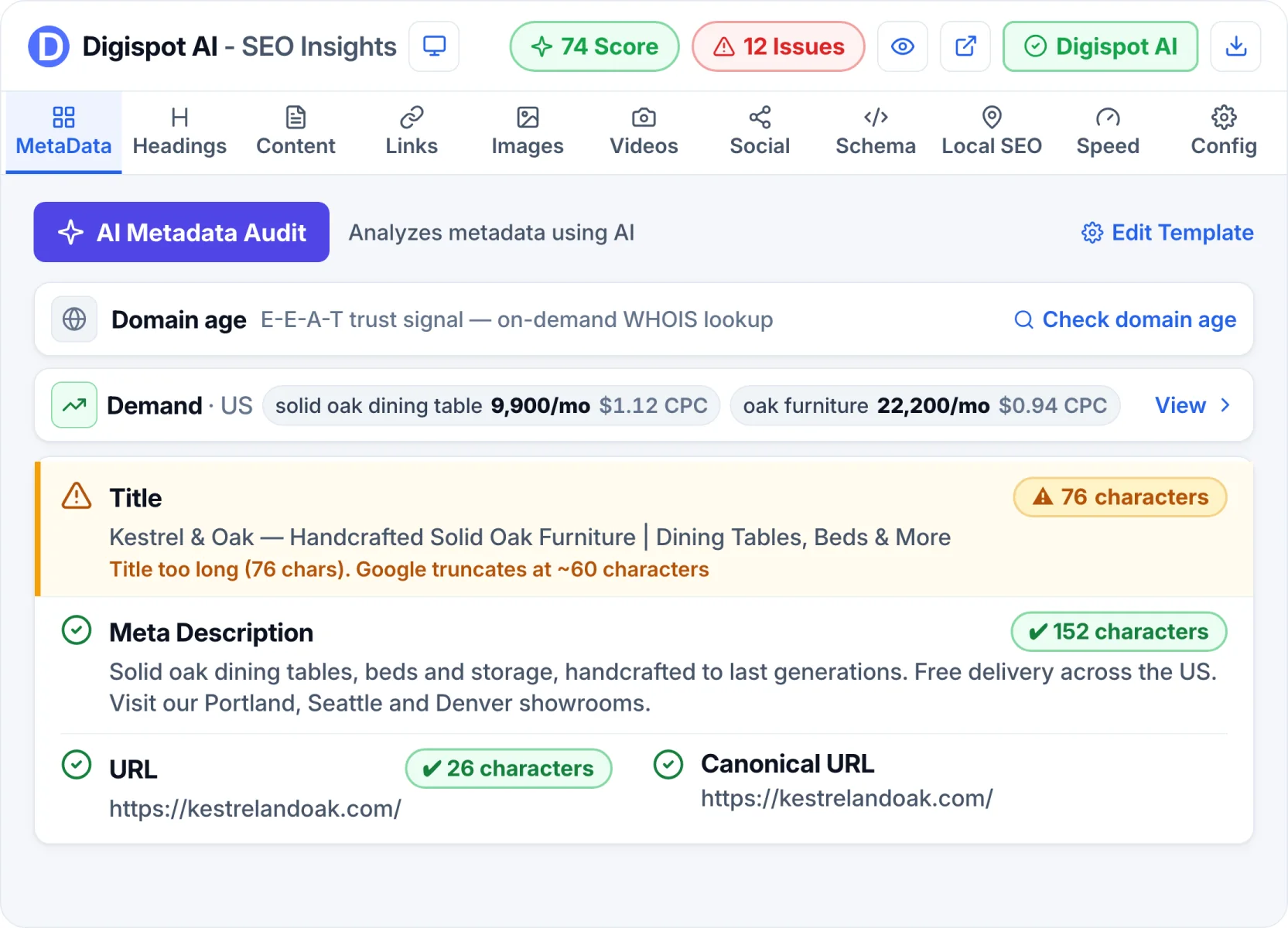The height and width of the screenshot is (928, 1288).
Task: Switch to the Headings tab
Action: tap(179, 132)
